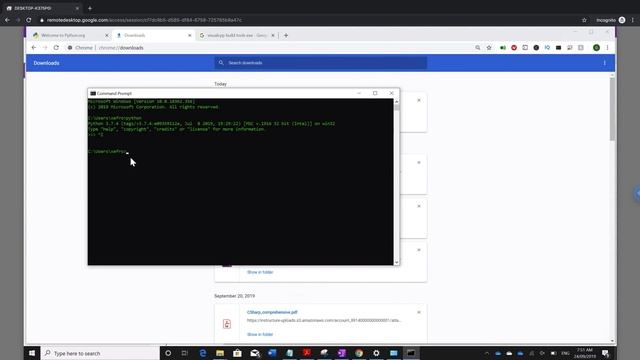Viewport: 640px width, 360px height.
Task: Open the CSharp_comprehensive.pdf file link
Action: click(x=272, y=312)
